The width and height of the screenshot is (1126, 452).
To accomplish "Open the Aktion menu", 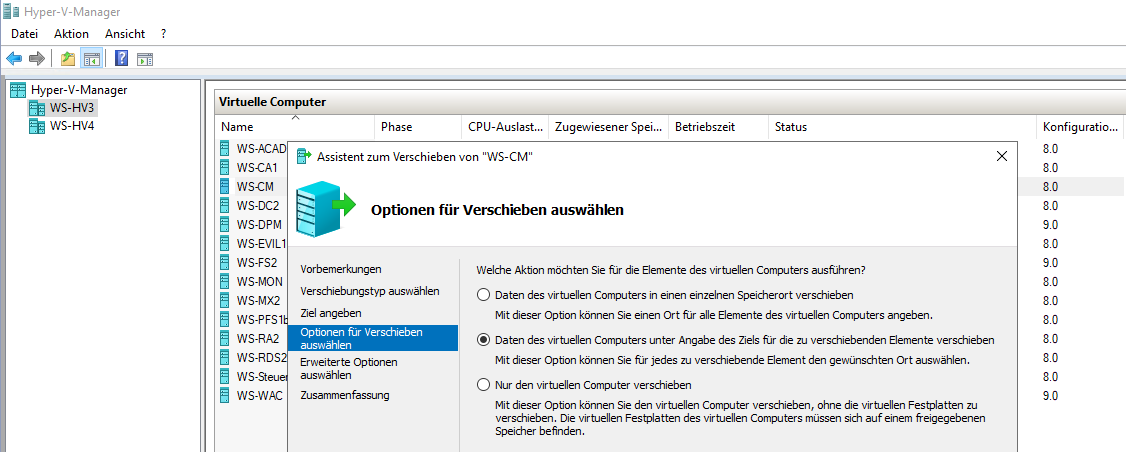I will (x=71, y=34).
